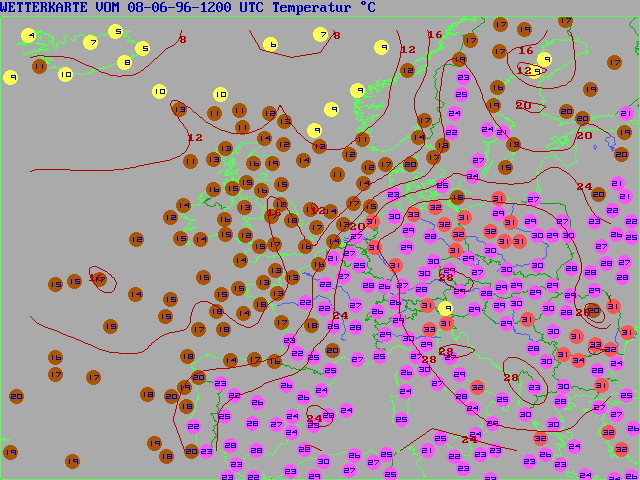The image size is (640, 480).
Task: Pick pink 23 marker inside the 28 isotherm loop
Action: 536,387
